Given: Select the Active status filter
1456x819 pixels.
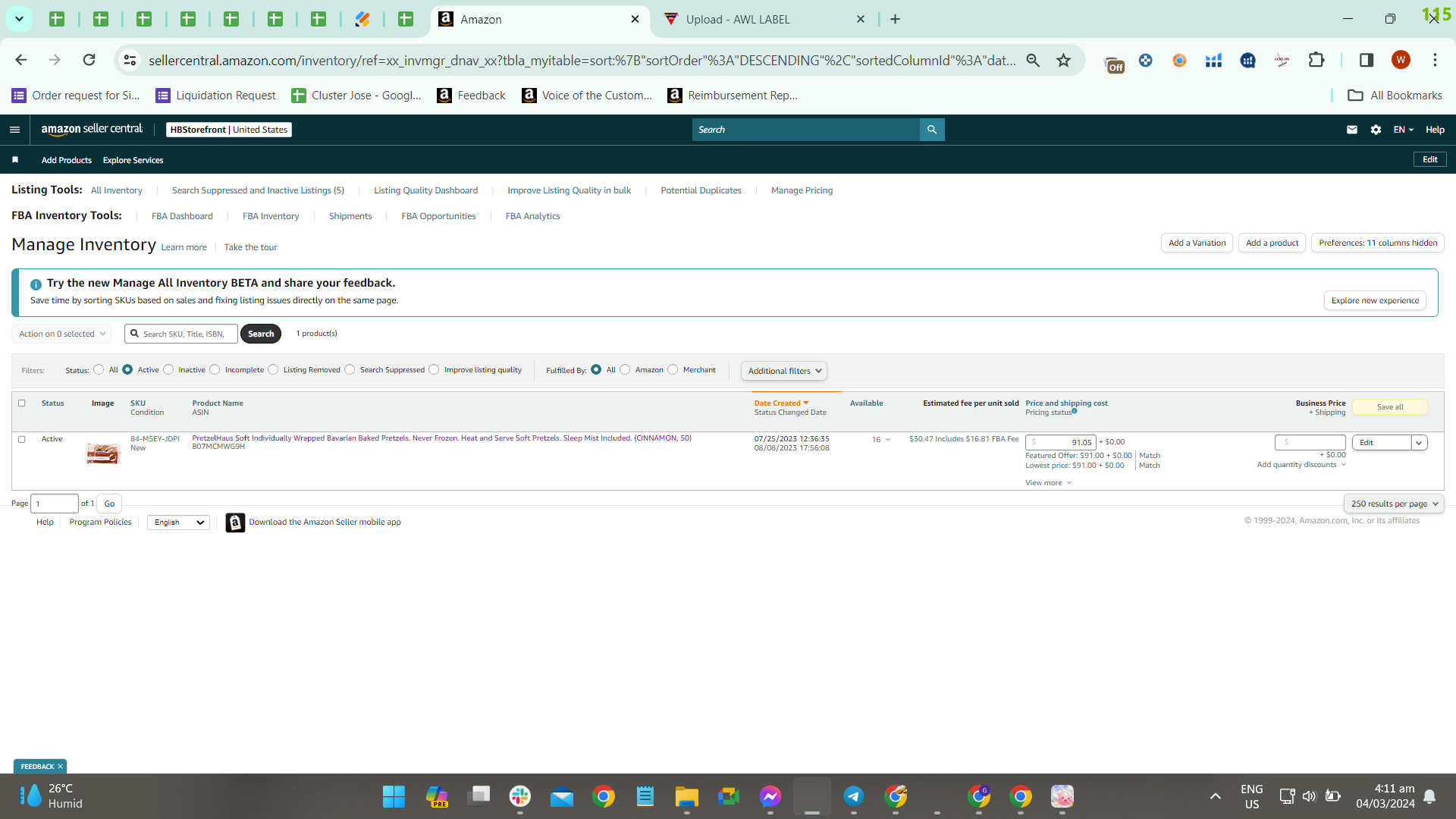Looking at the screenshot, I should click(127, 370).
